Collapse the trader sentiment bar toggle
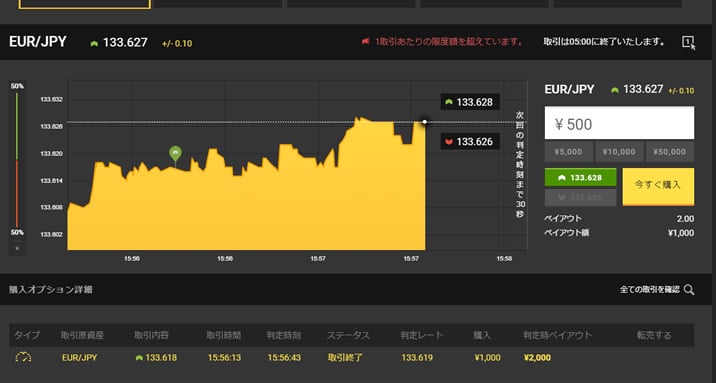 point(17,248)
